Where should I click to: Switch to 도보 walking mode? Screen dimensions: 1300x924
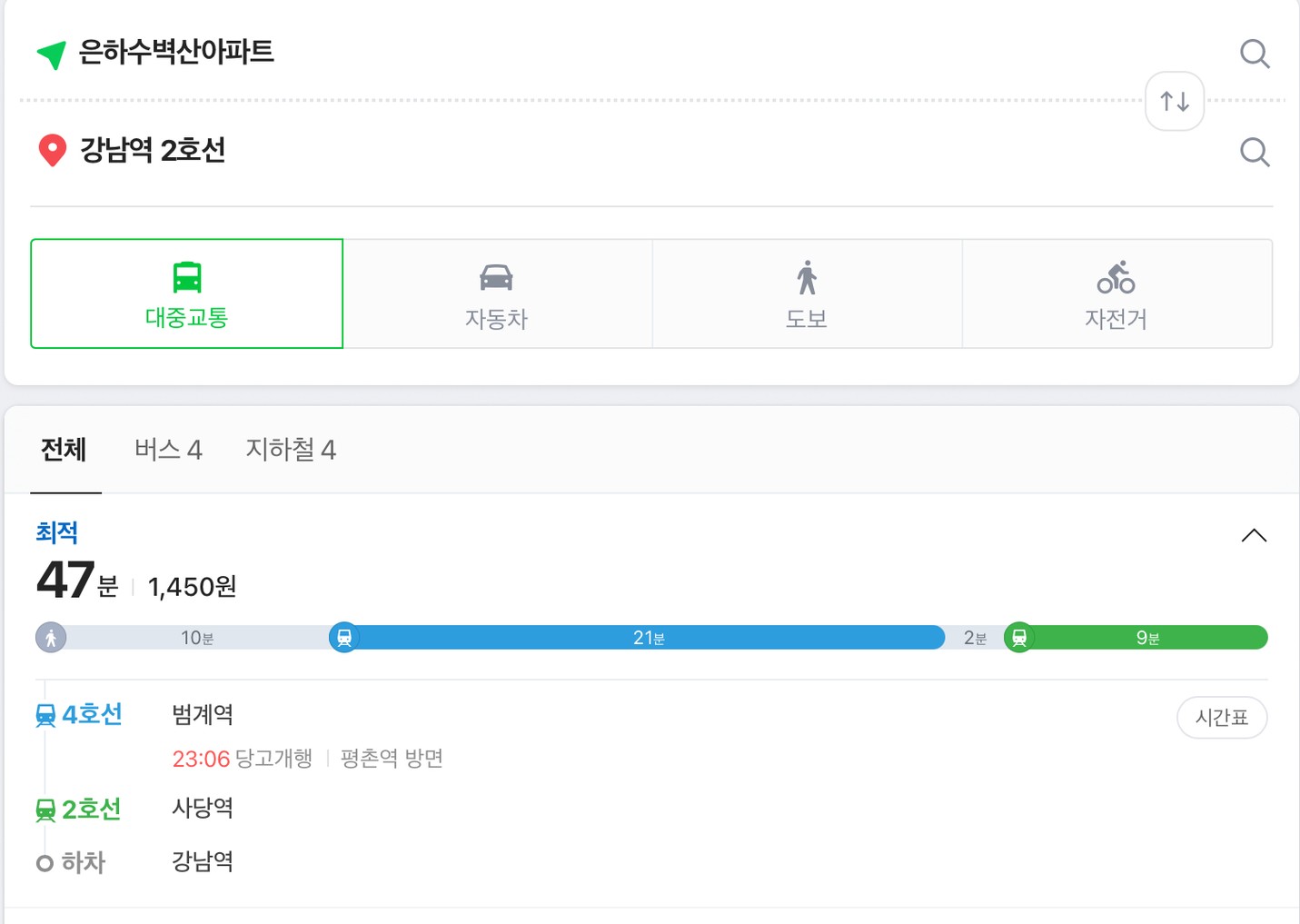[807, 293]
